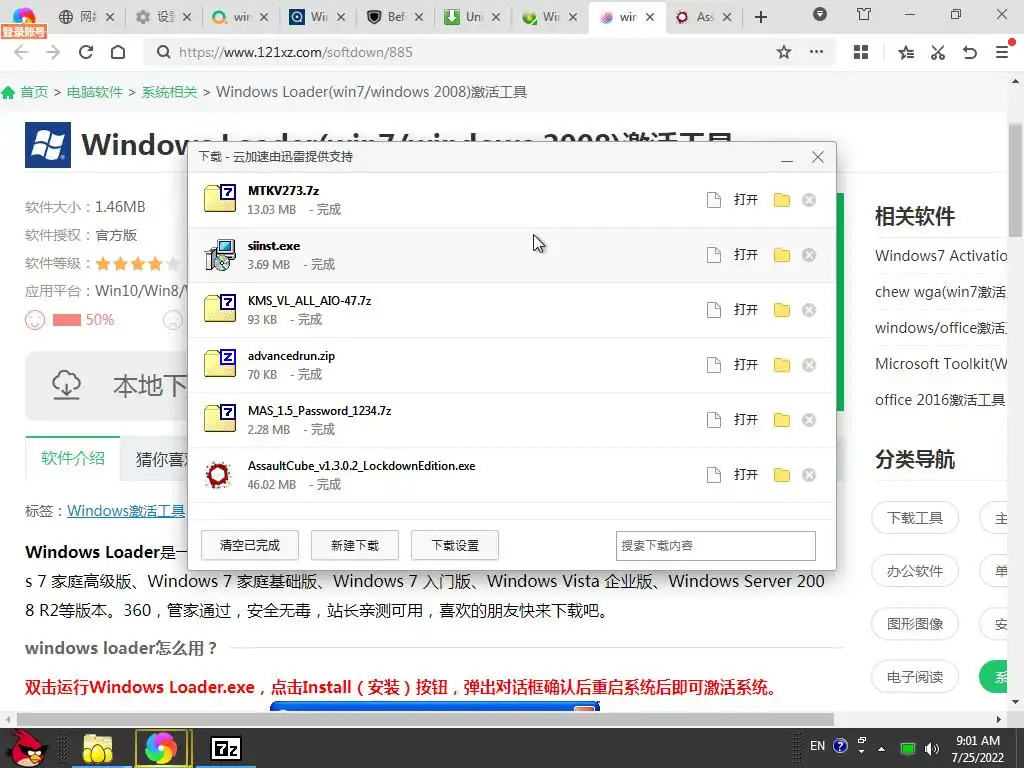Show hidden tray icons arrow

click(882, 749)
